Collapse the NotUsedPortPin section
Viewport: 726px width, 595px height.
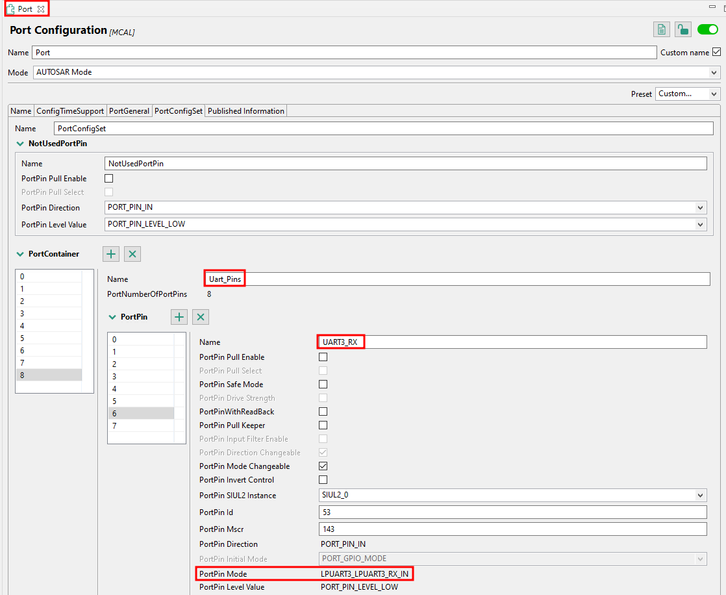tap(20, 144)
